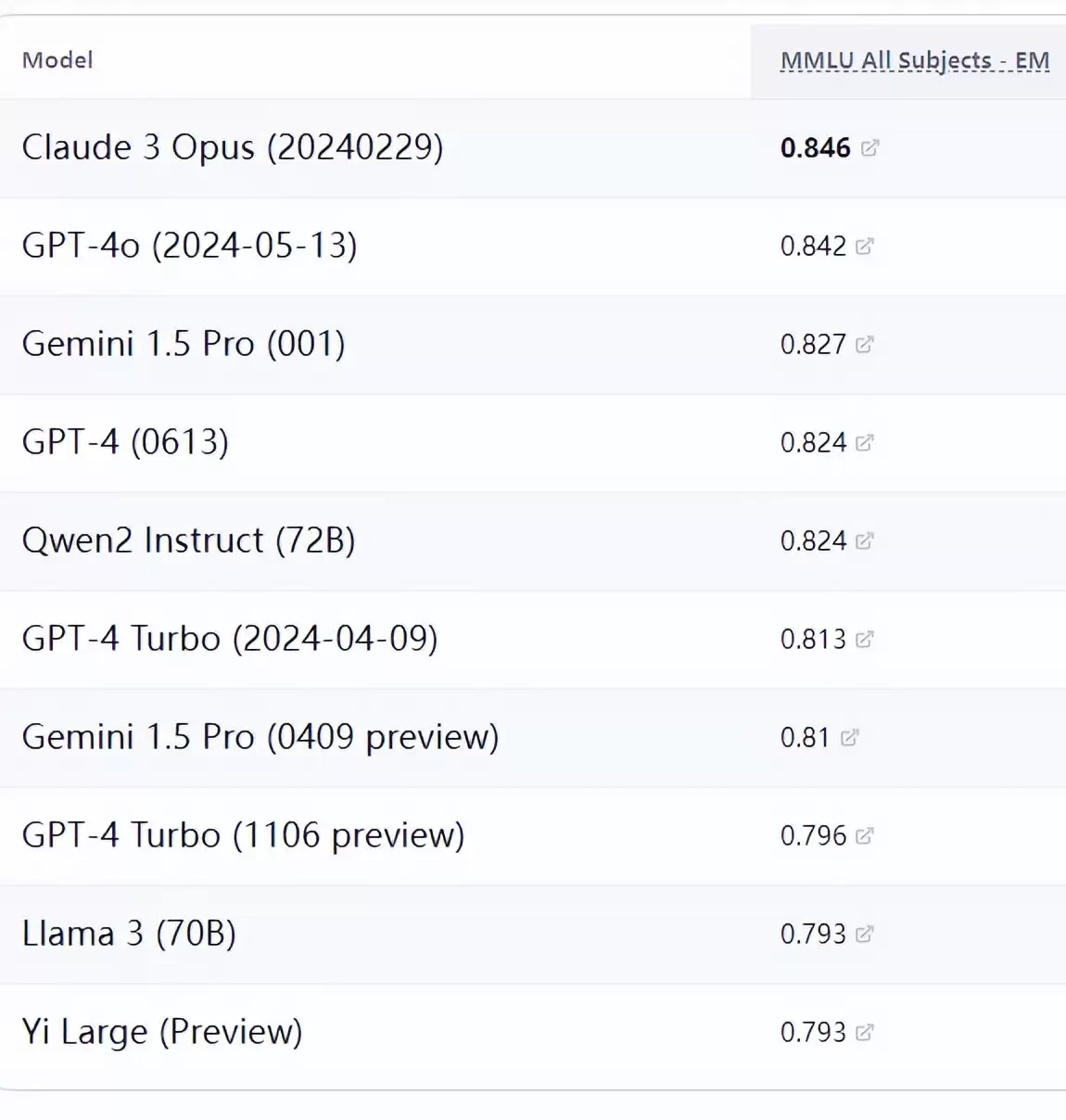Click the Yi Large (Preview) model name
This screenshot has height=1120, width=1066.
pos(162,1032)
